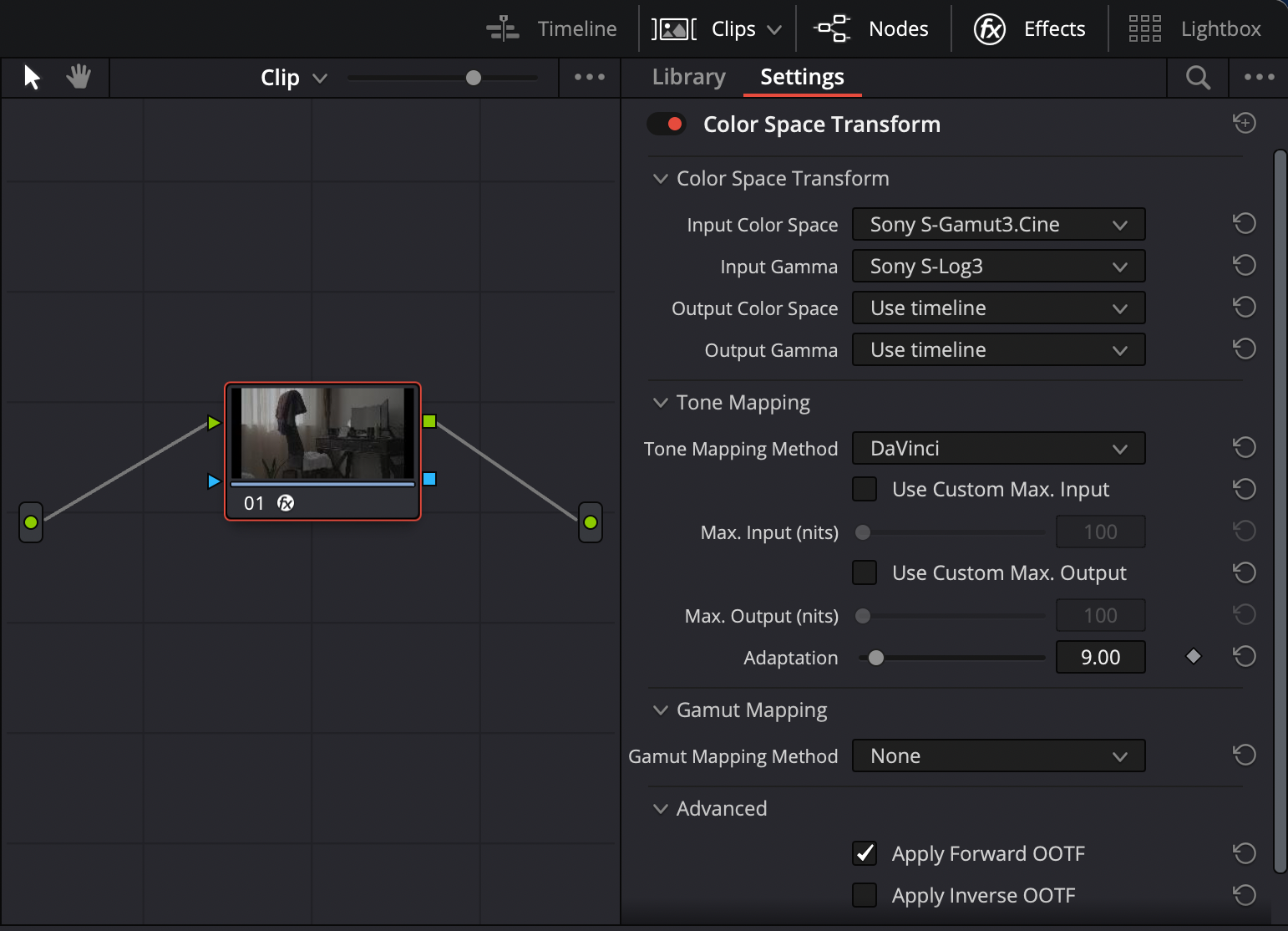The height and width of the screenshot is (931, 1288).
Task: Select the hand pan tool
Action: pyautogui.click(x=79, y=77)
